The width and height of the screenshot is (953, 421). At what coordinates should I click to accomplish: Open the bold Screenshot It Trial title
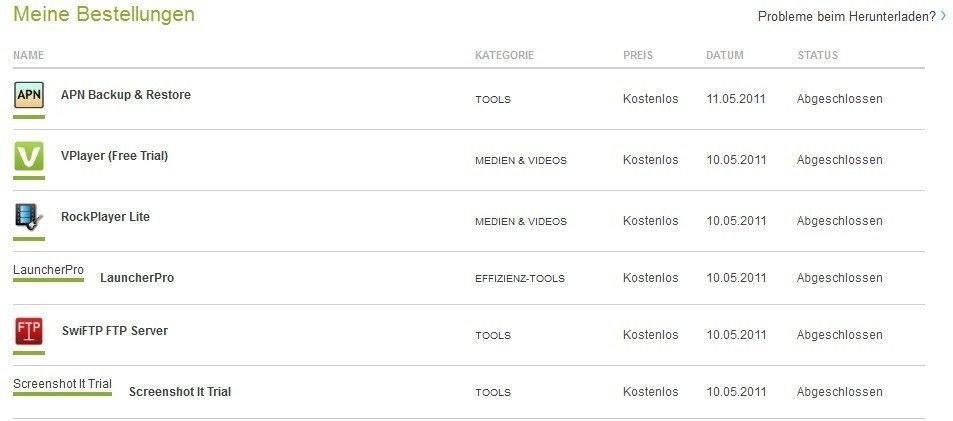(180, 392)
